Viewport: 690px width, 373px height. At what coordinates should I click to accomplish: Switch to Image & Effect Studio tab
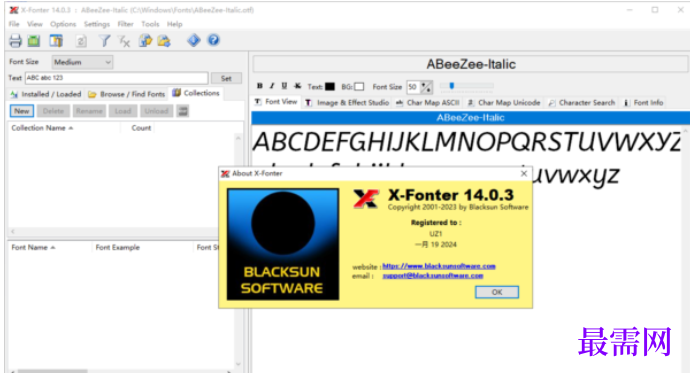348,102
